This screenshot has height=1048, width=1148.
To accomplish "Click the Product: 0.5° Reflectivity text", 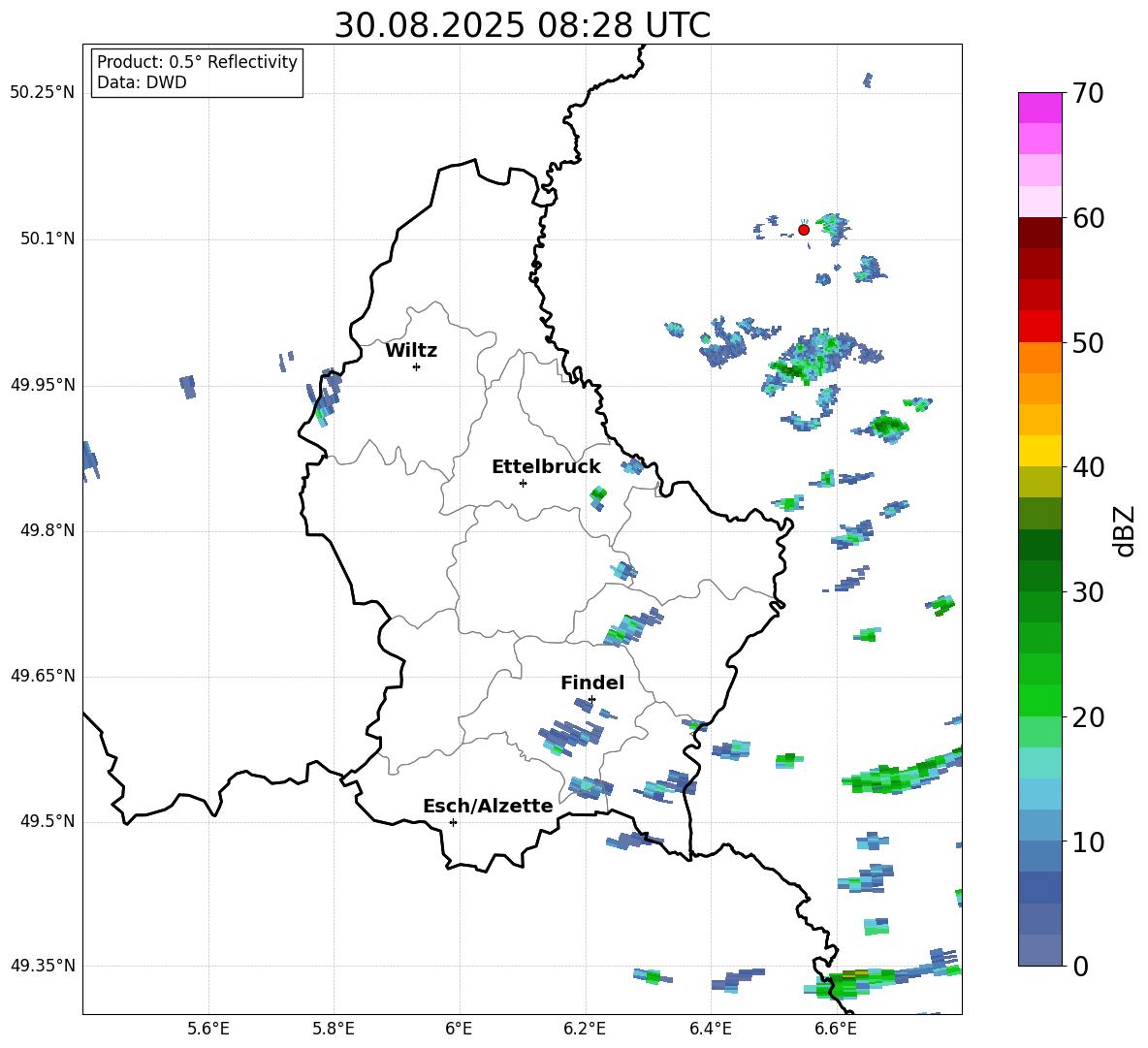I will [197, 62].
